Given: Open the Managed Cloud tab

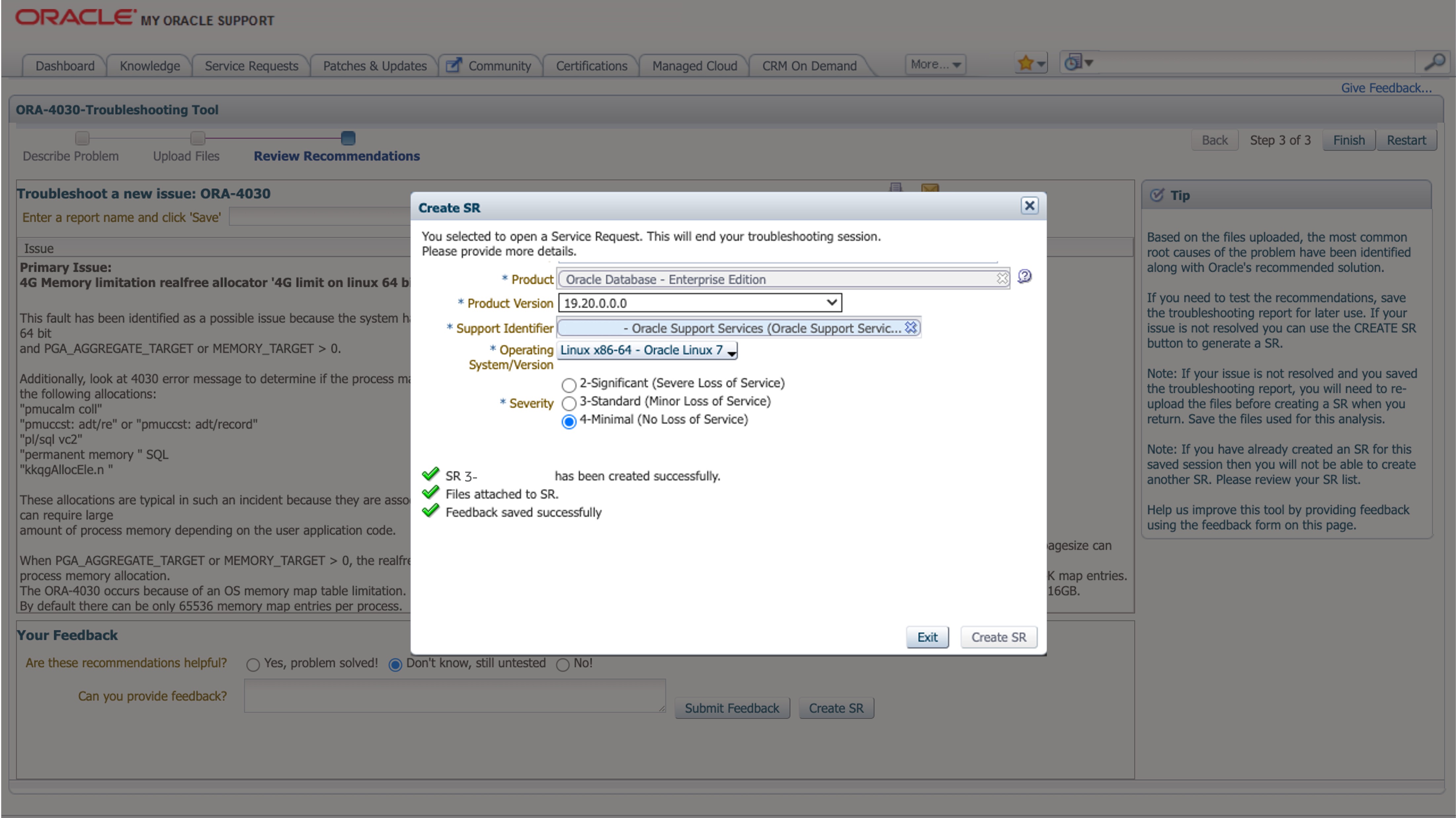Looking at the screenshot, I should [x=694, y=65].
